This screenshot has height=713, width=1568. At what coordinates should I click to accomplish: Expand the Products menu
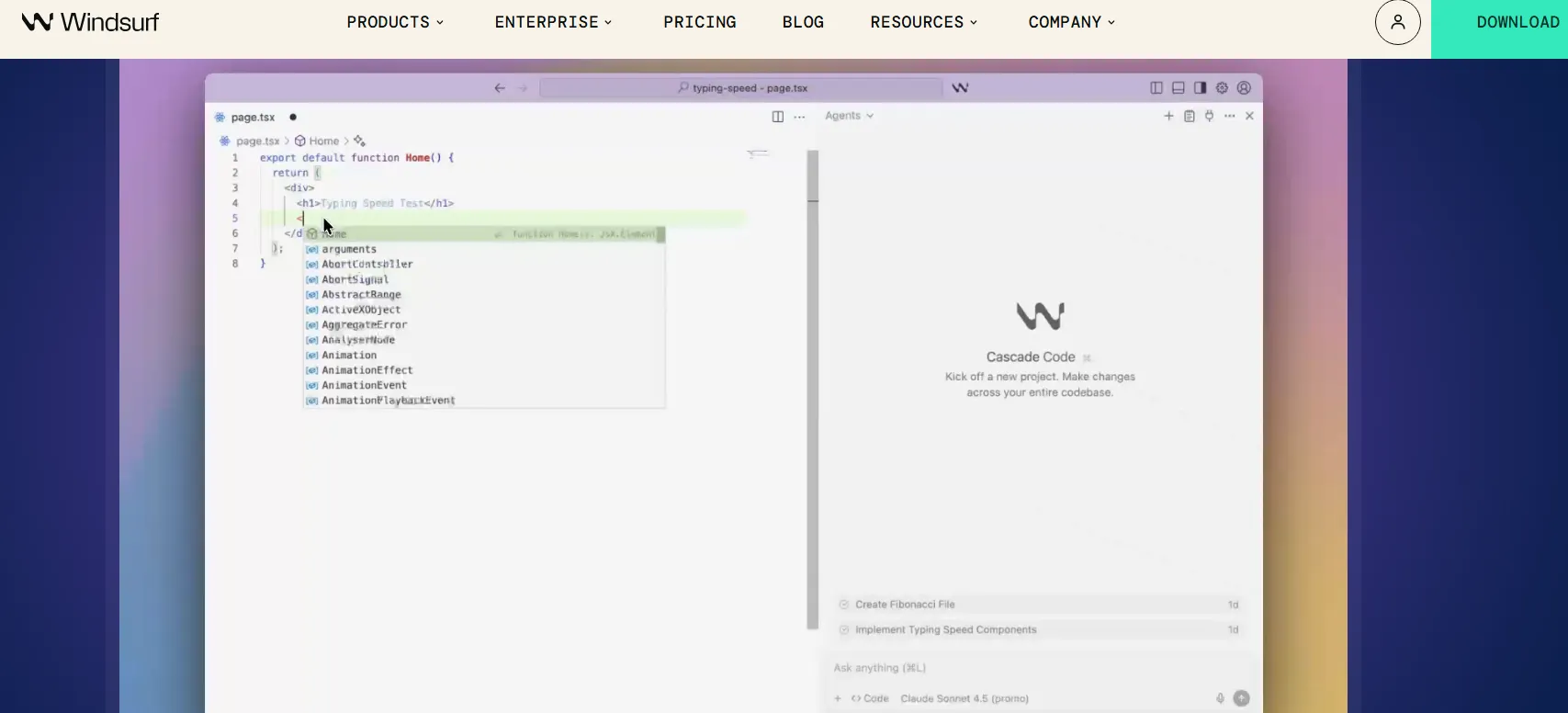395,22
